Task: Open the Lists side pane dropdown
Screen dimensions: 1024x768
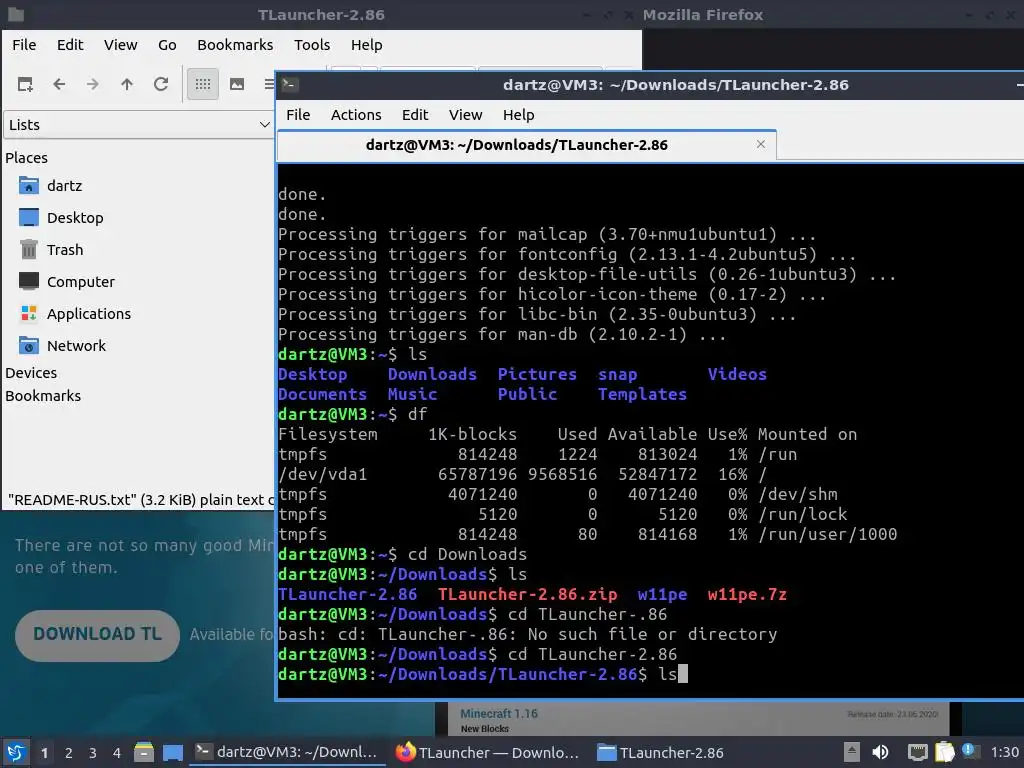Action: pos(138,125)
